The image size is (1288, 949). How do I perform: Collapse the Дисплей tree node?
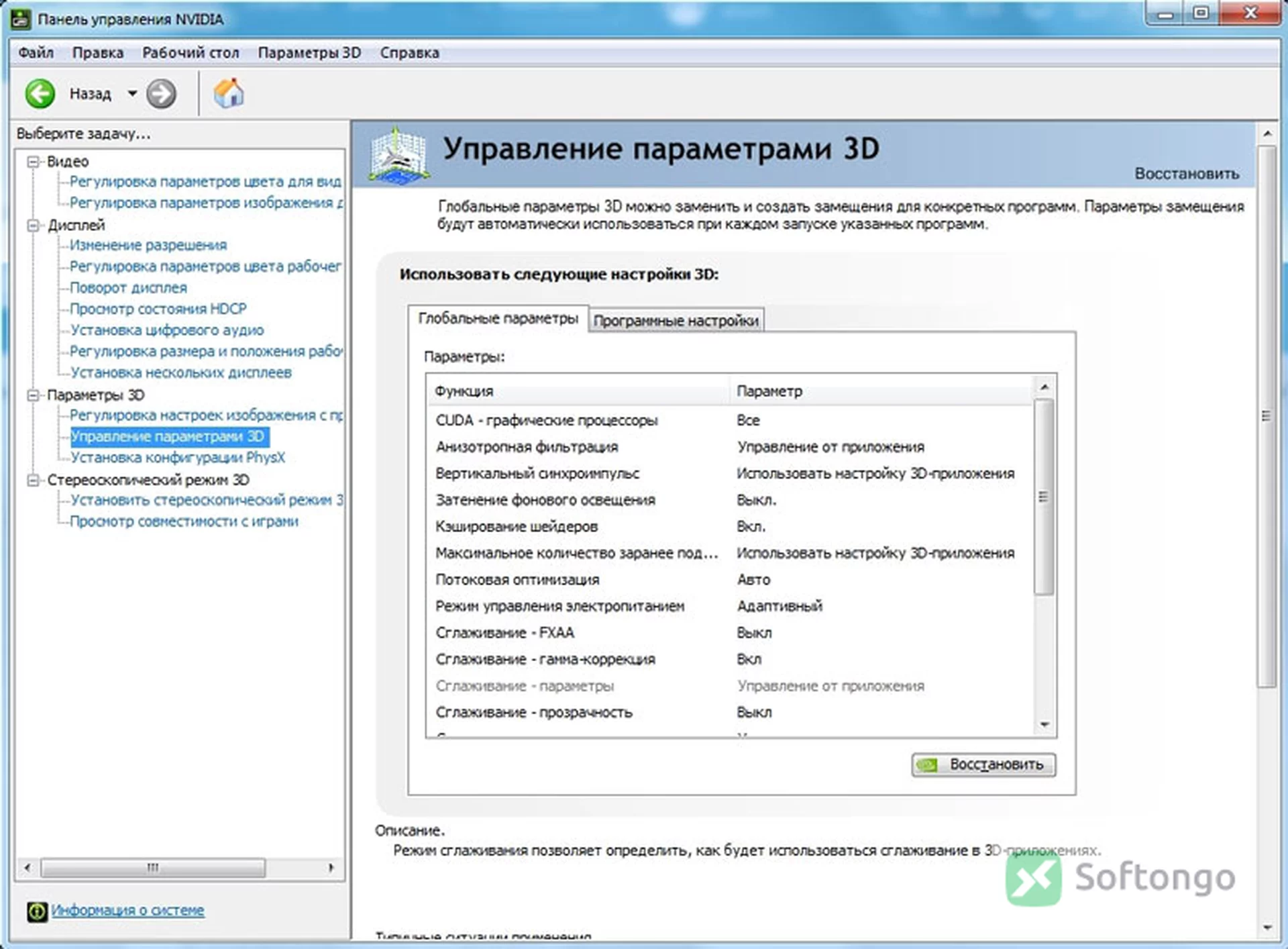pyautogui.click(x=33, y=226)
